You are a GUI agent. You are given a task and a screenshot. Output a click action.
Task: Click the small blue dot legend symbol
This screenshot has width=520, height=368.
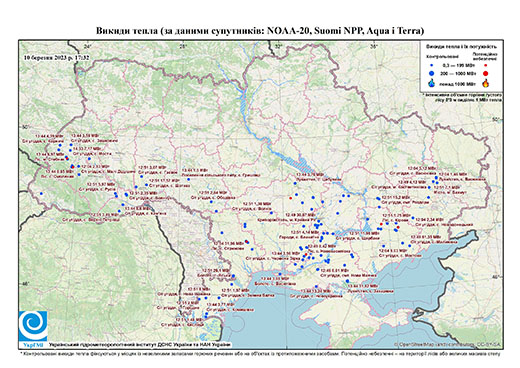(432, 65)
